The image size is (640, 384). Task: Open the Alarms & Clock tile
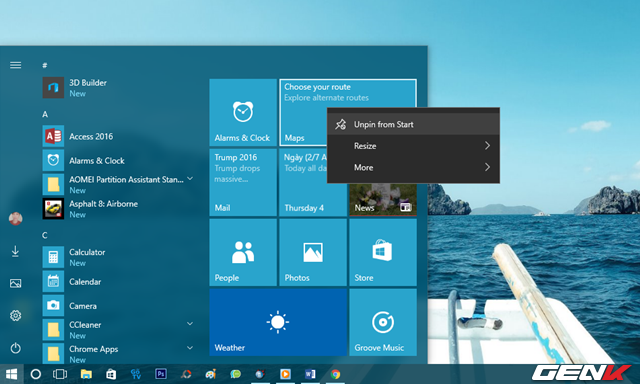tap(243, 113)
